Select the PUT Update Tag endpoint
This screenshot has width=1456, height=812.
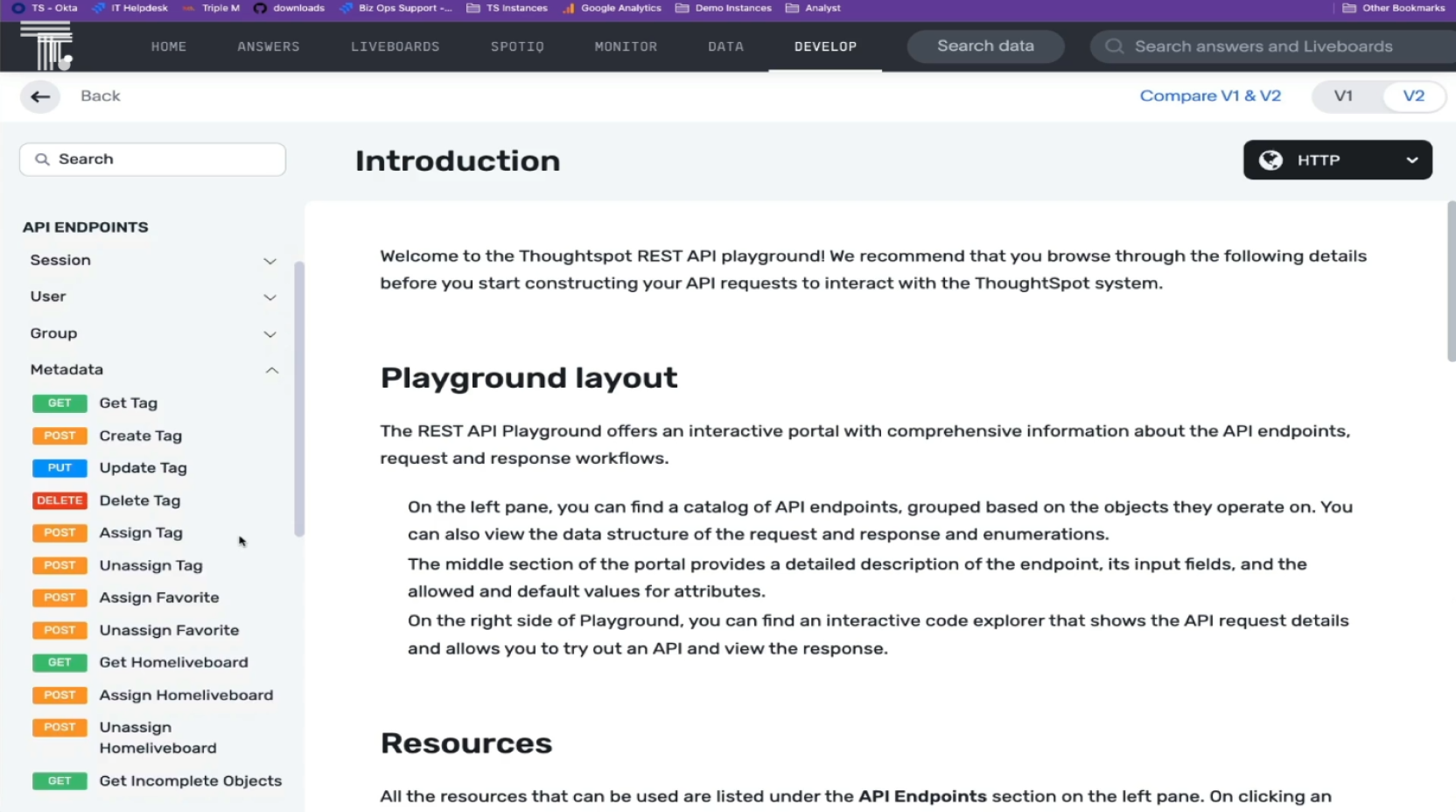(x=143, y=467)
